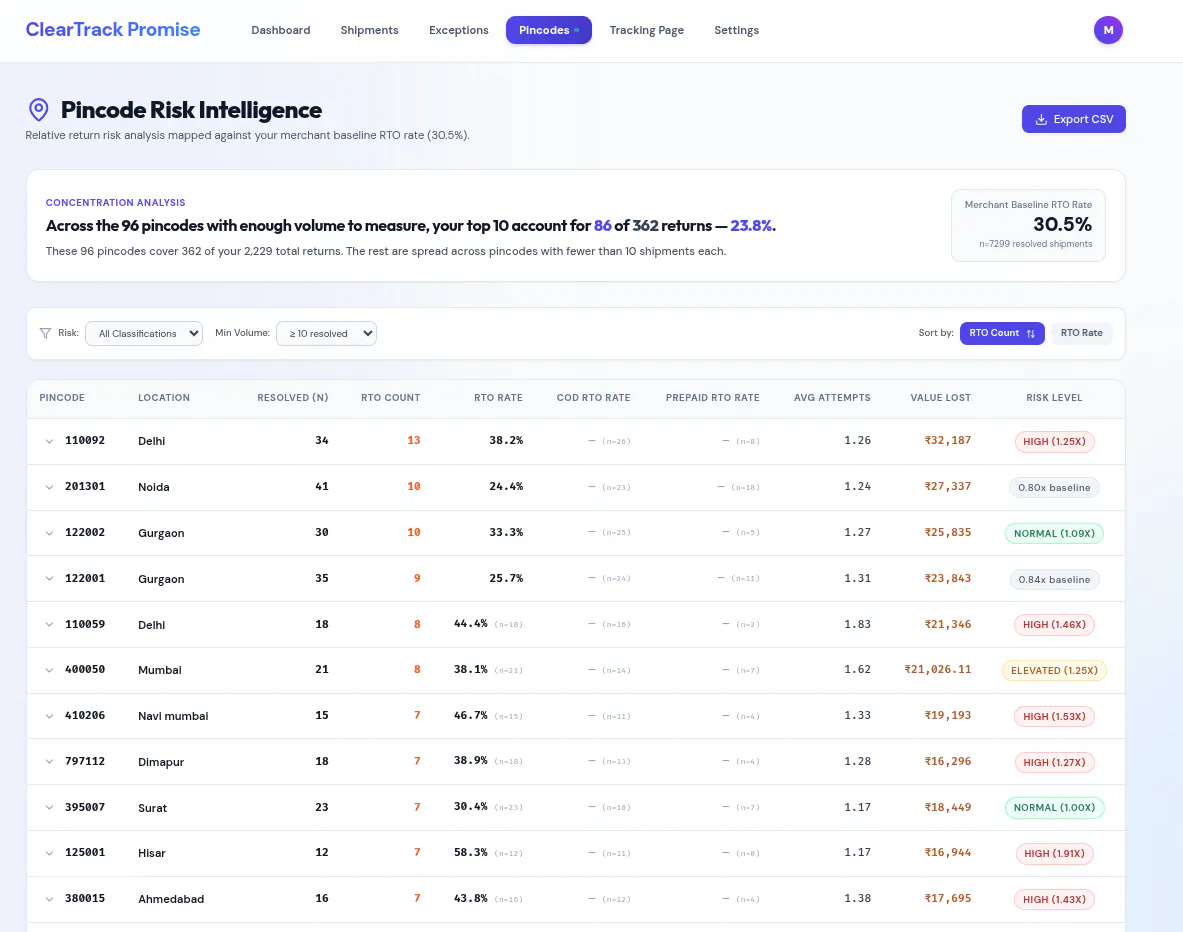
Task: Click the HIGH (1.25X) risk badge for 110092
Action: point(1054,441)
